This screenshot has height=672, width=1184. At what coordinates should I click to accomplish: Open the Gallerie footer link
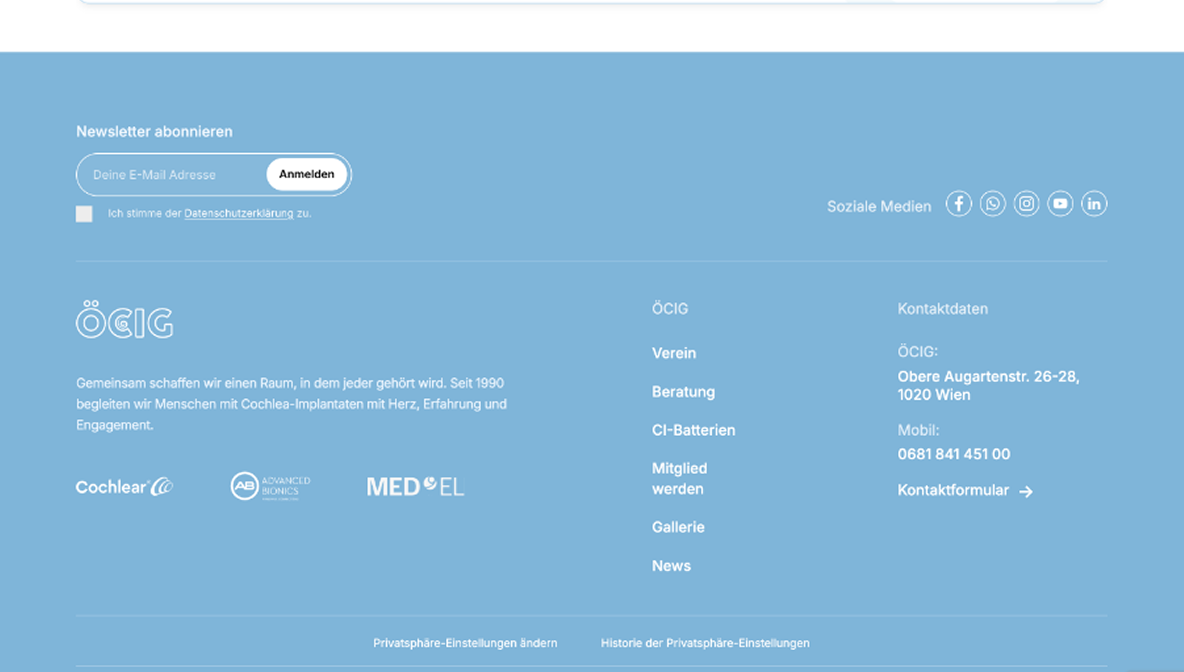pos(678,528)
